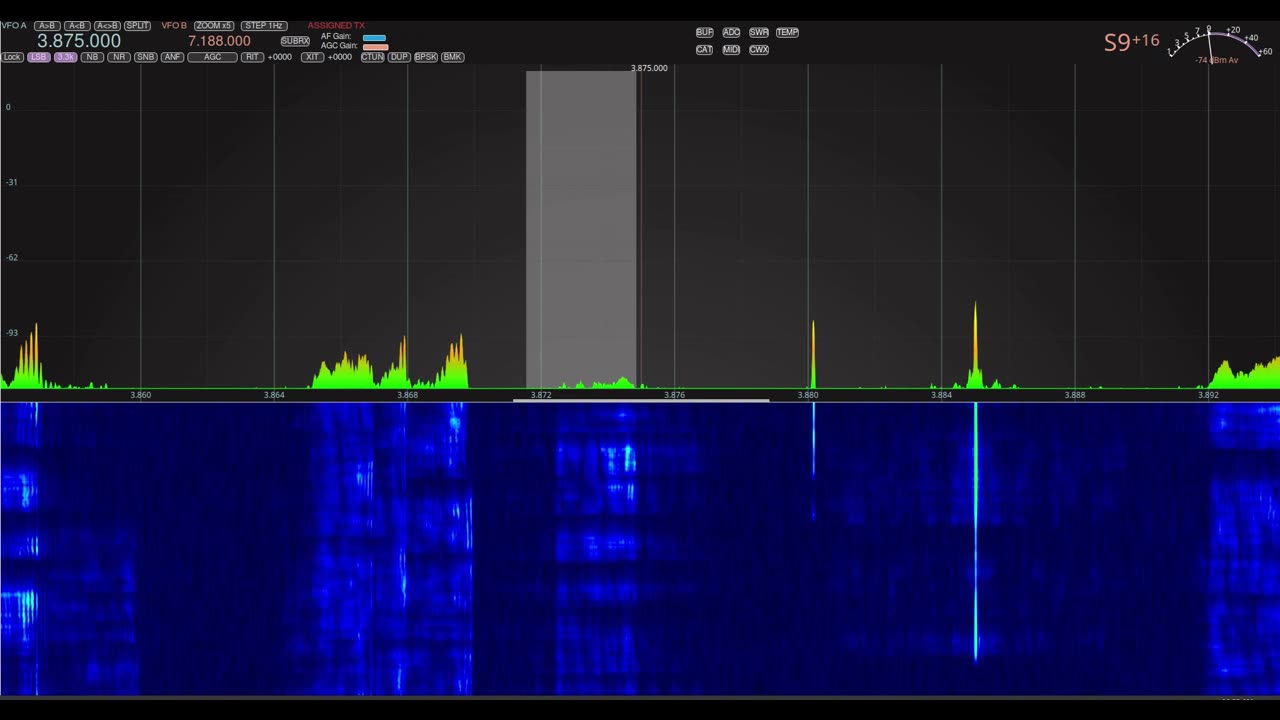This screenshot has height=720, width=1280.
Task: Click the TEMP indicator
Action: click(787, 32)
